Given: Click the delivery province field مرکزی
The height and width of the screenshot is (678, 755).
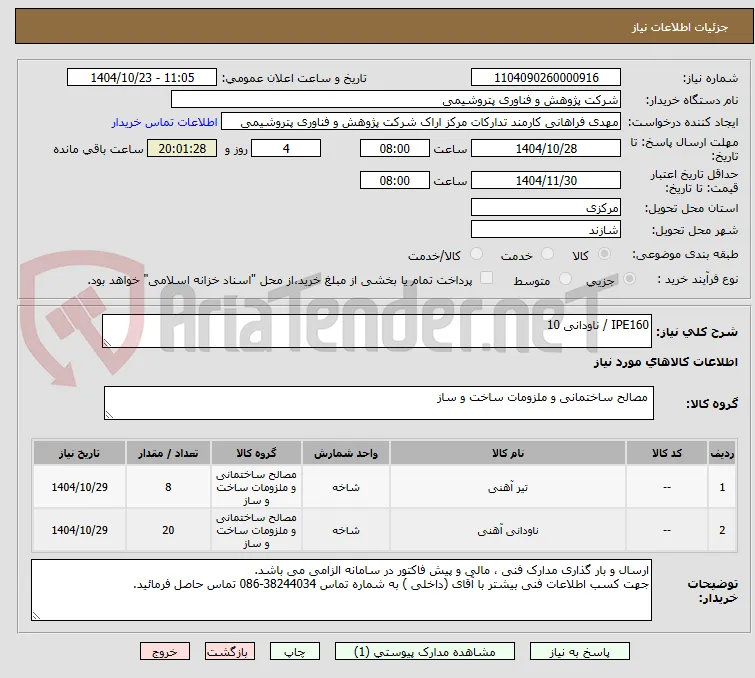Looking at the screenshot, I should coord(546,208).
